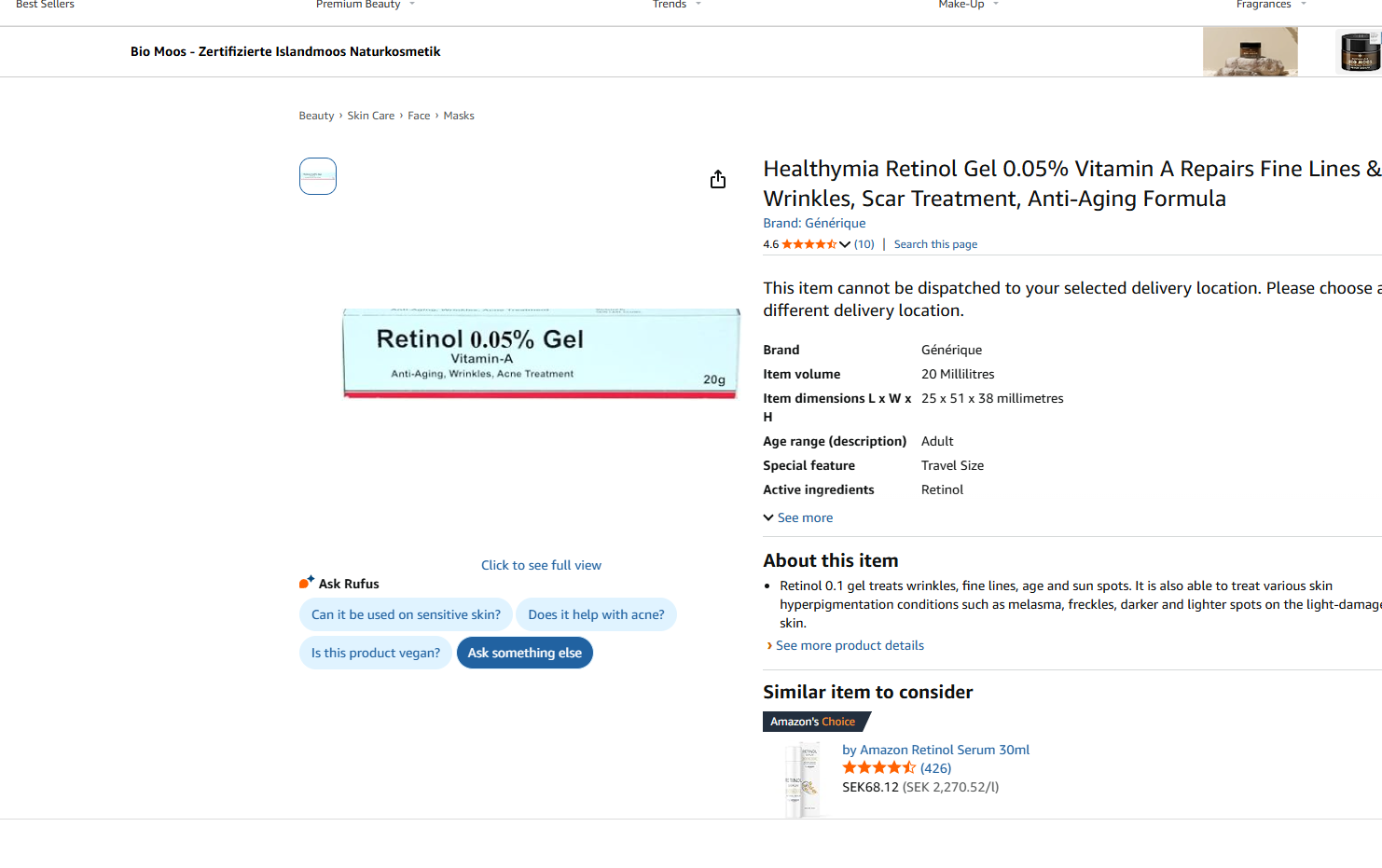Click the Retinol Gel main product image
The width and height of the screenshot is (1382, 868).
coord(541,353)
